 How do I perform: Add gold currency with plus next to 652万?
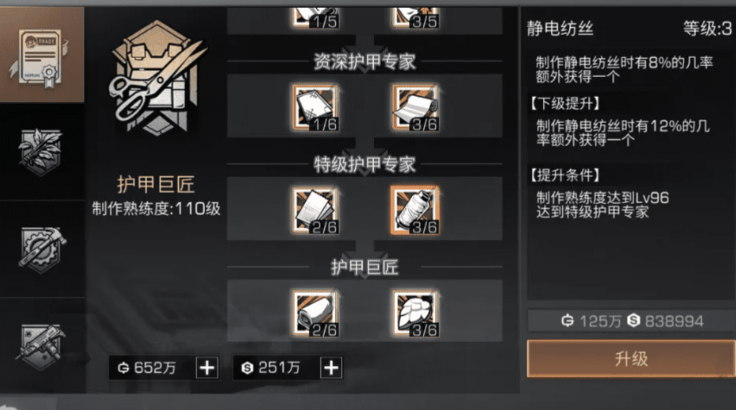[207, 367]
